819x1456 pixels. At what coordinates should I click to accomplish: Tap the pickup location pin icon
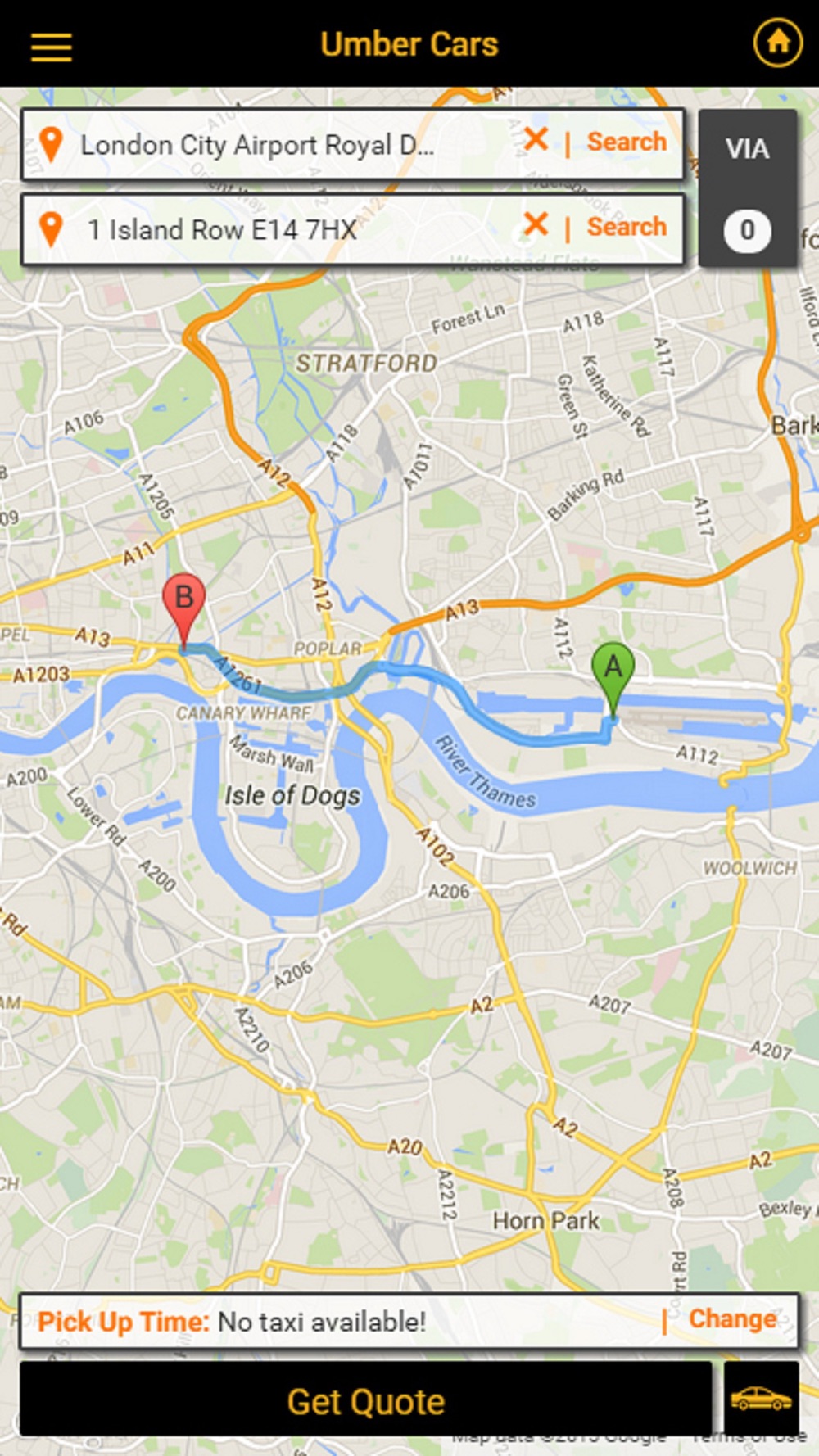(51, 145)
